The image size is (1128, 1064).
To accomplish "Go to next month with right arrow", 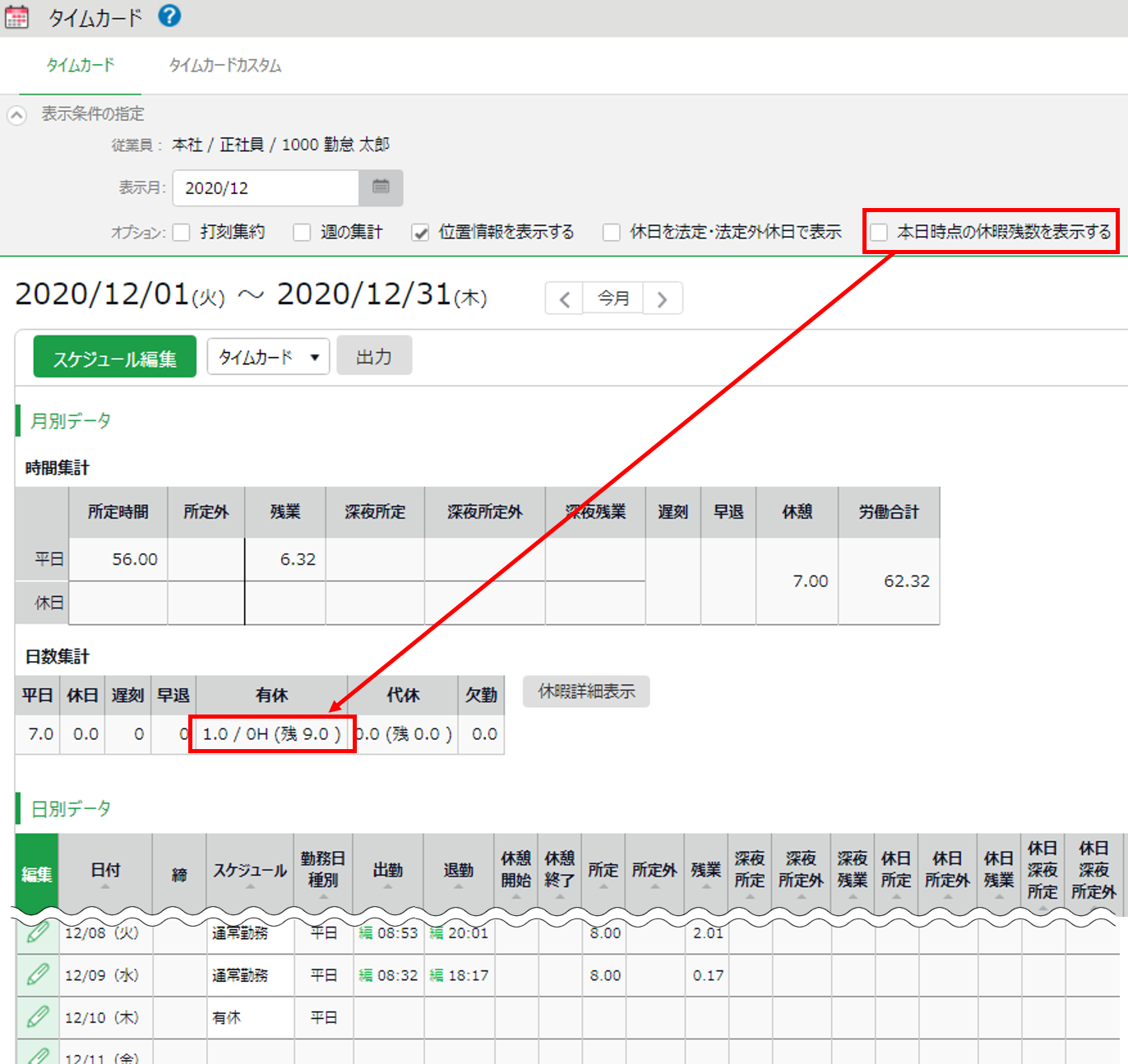I will [662, 298].
